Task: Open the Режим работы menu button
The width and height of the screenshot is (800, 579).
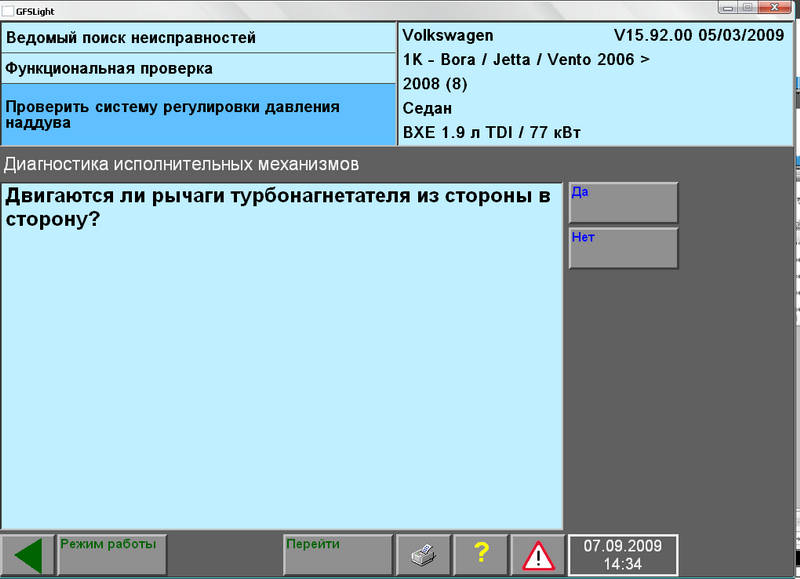Action: (x=112, y=555)
